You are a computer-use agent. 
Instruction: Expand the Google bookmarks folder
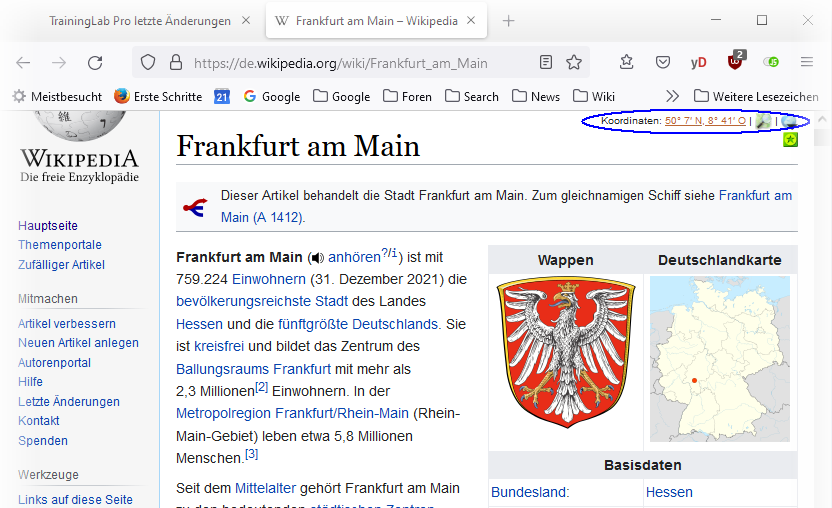pyautogui.click(x=341, y=97)
